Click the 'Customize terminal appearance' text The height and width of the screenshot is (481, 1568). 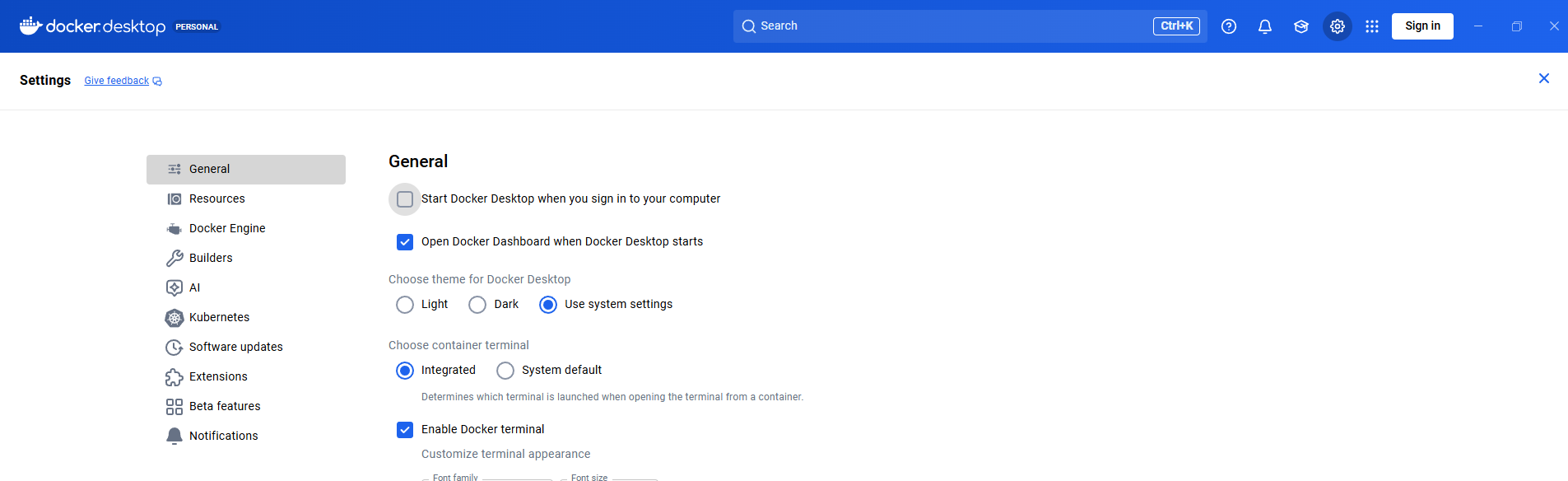coord(505,454)
